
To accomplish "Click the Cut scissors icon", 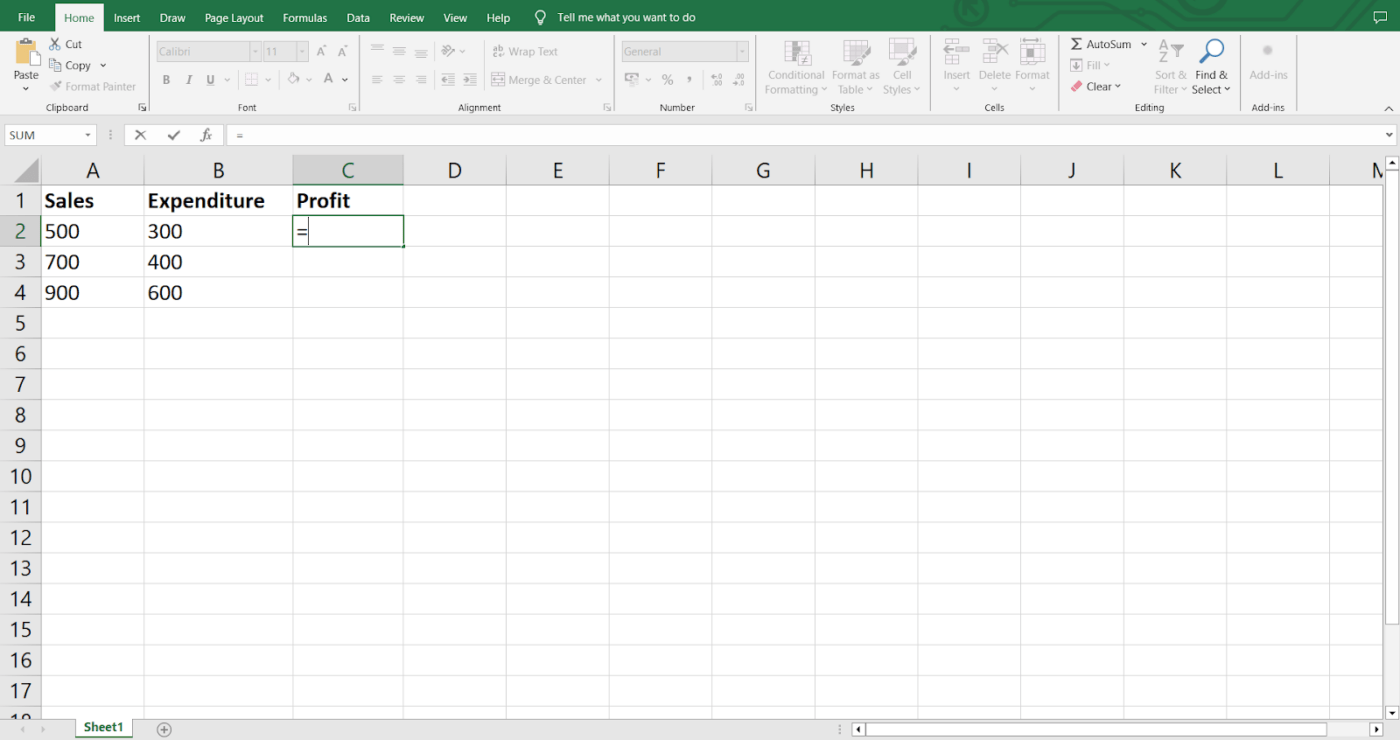I will point(56,44).
